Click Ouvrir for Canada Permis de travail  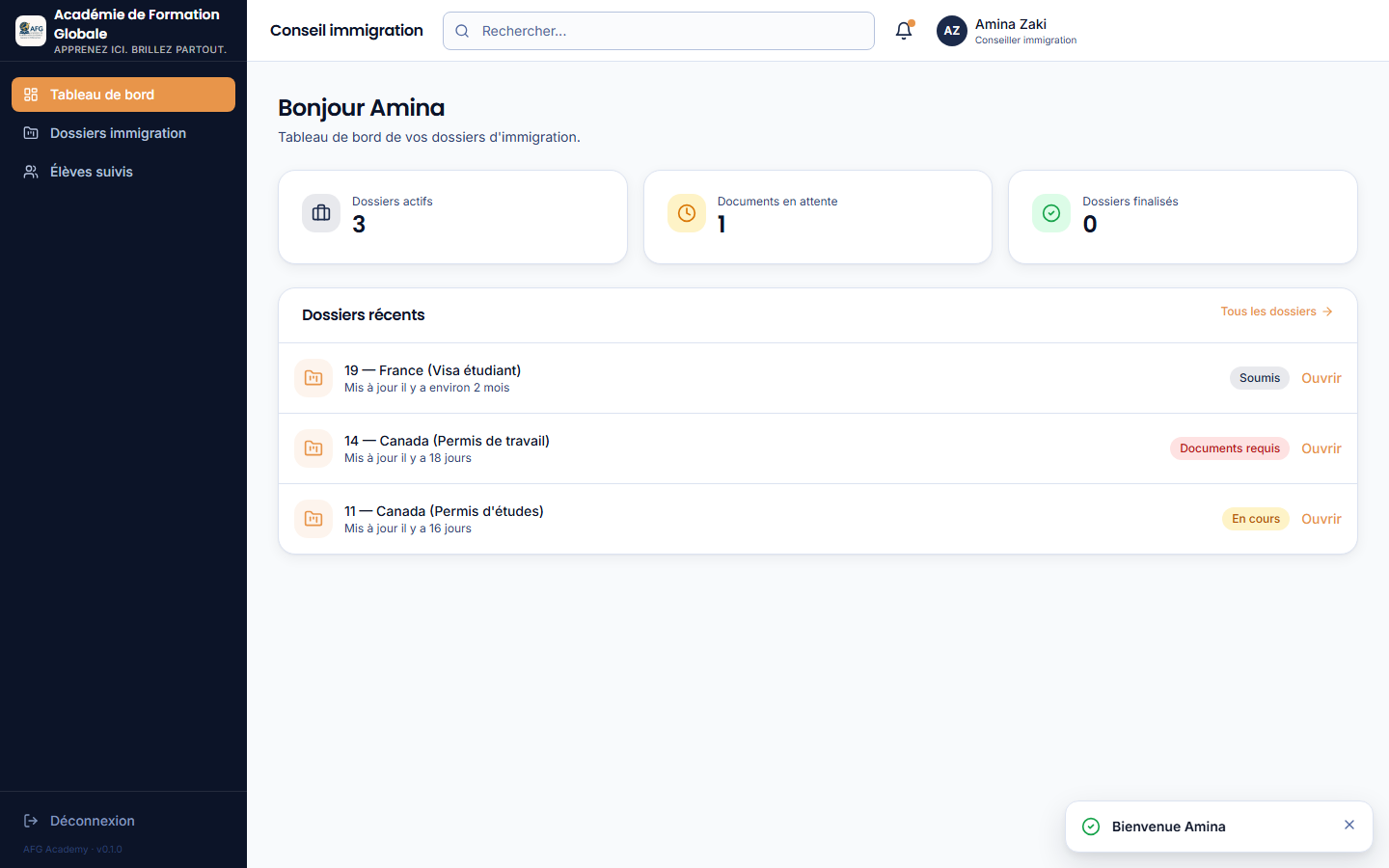click(1321, 448)
